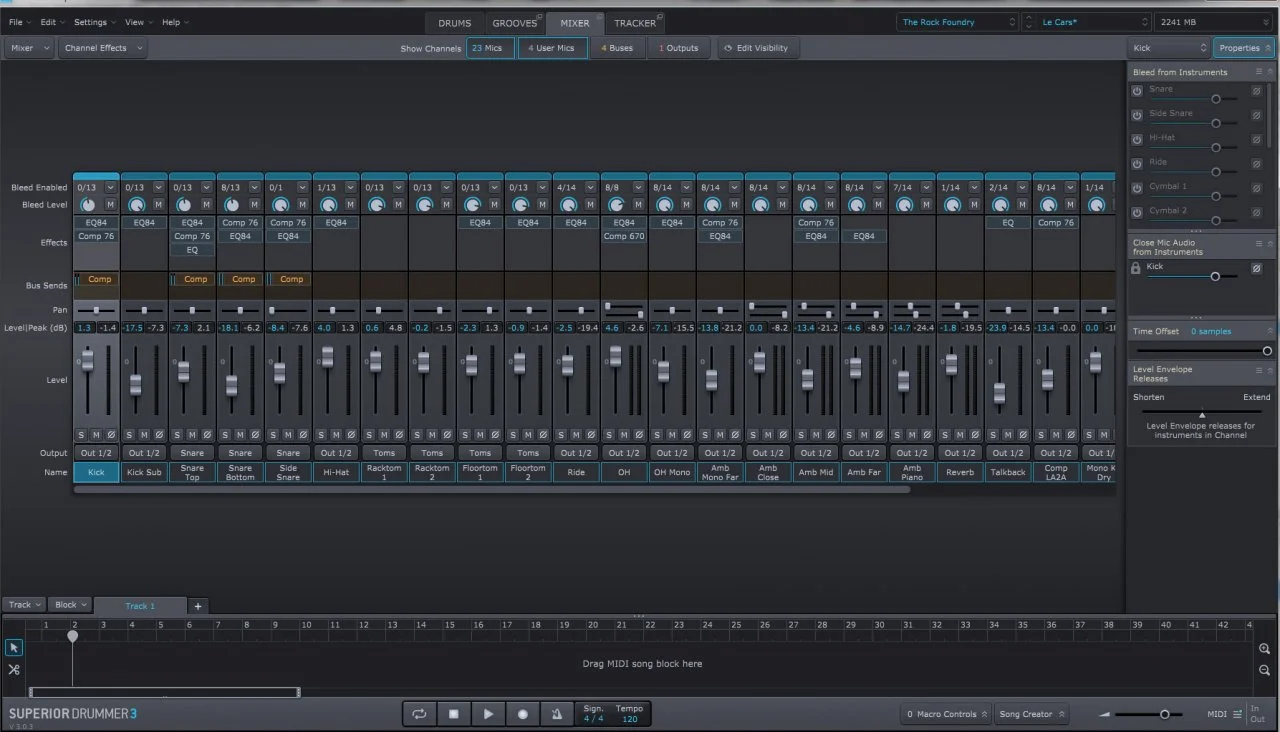Toggle loop playback in transport

click(x=419, y=714)
